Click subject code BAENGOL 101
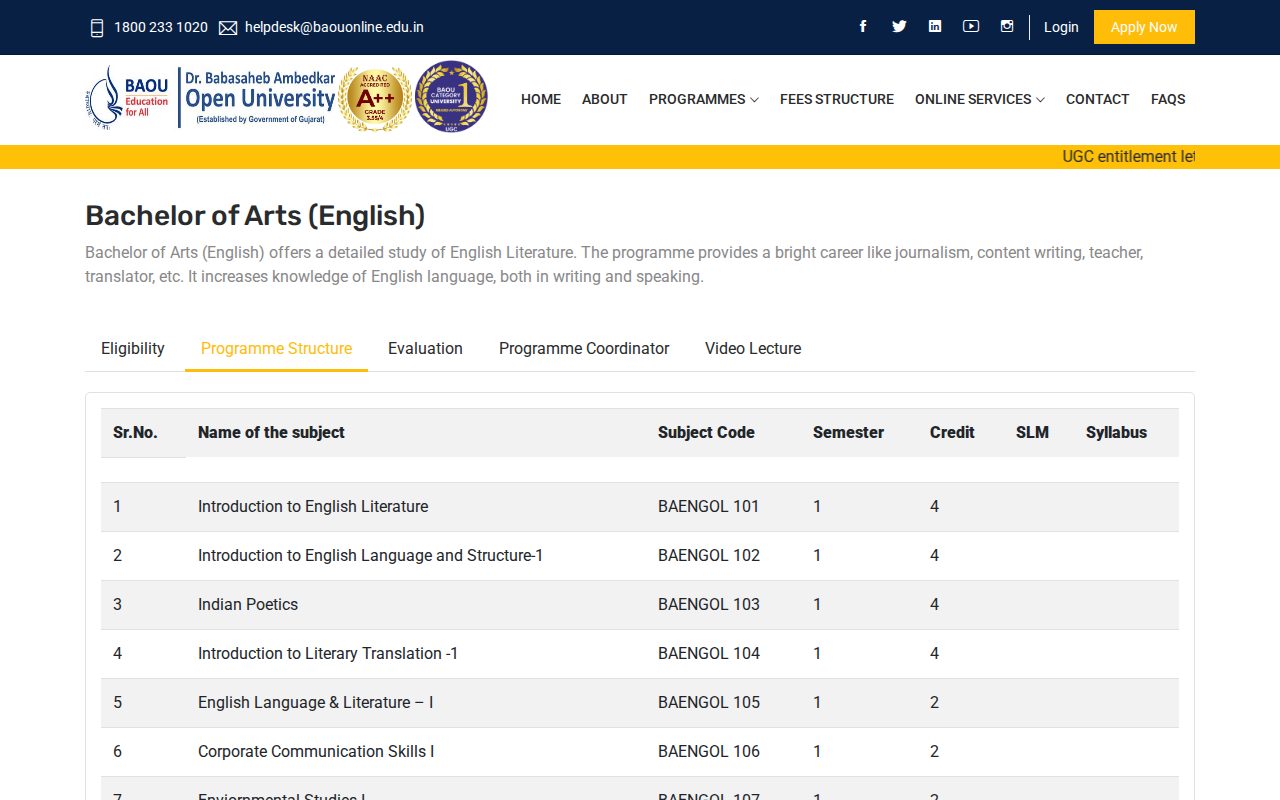Image resolution: width=1280 pixels, height=800 pixels. pyautogui.click(x=709, y=506)
